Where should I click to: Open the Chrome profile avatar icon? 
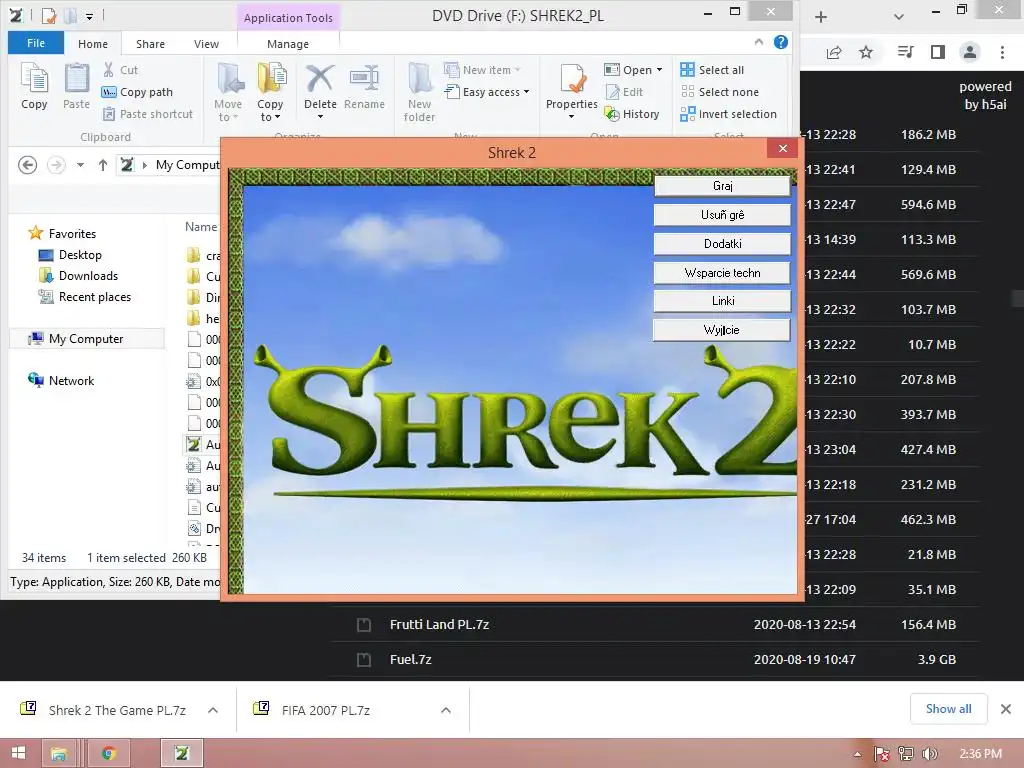tap(970, 52)
